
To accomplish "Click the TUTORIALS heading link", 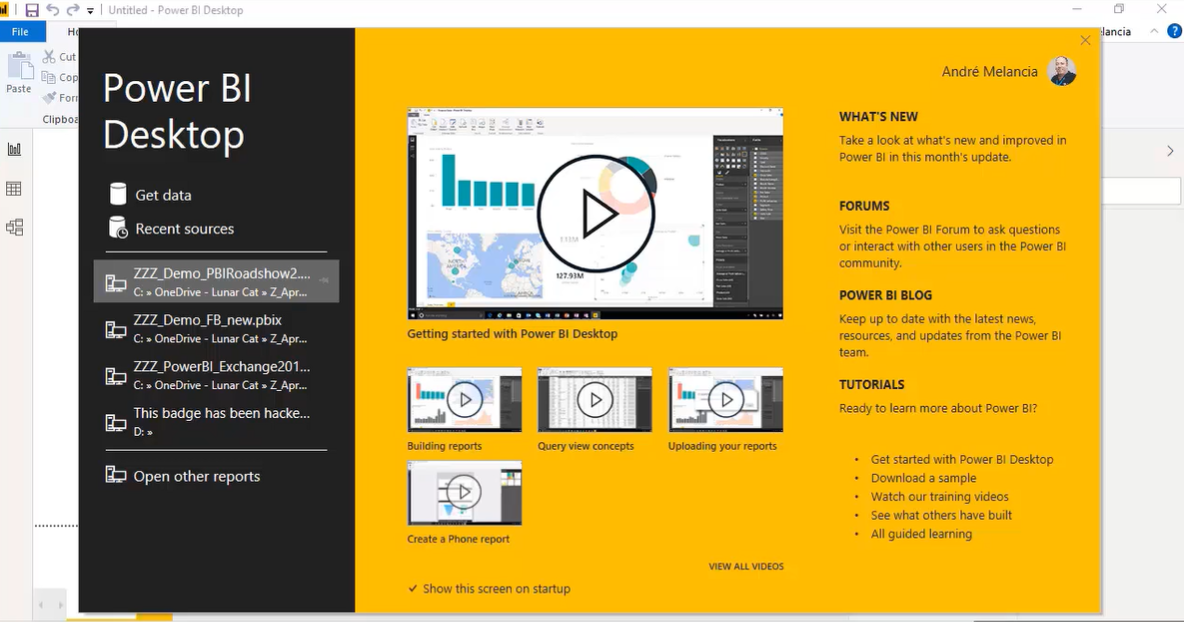I will click(871, 384).
